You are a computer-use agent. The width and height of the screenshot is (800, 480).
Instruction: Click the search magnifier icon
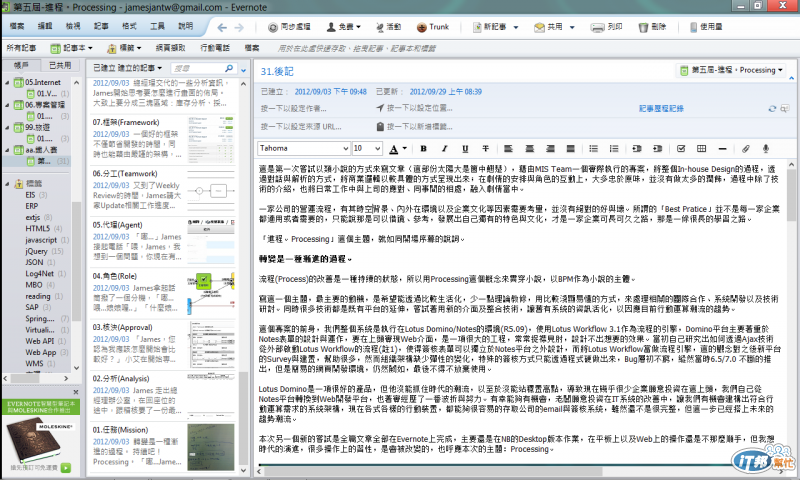point(229,68)
